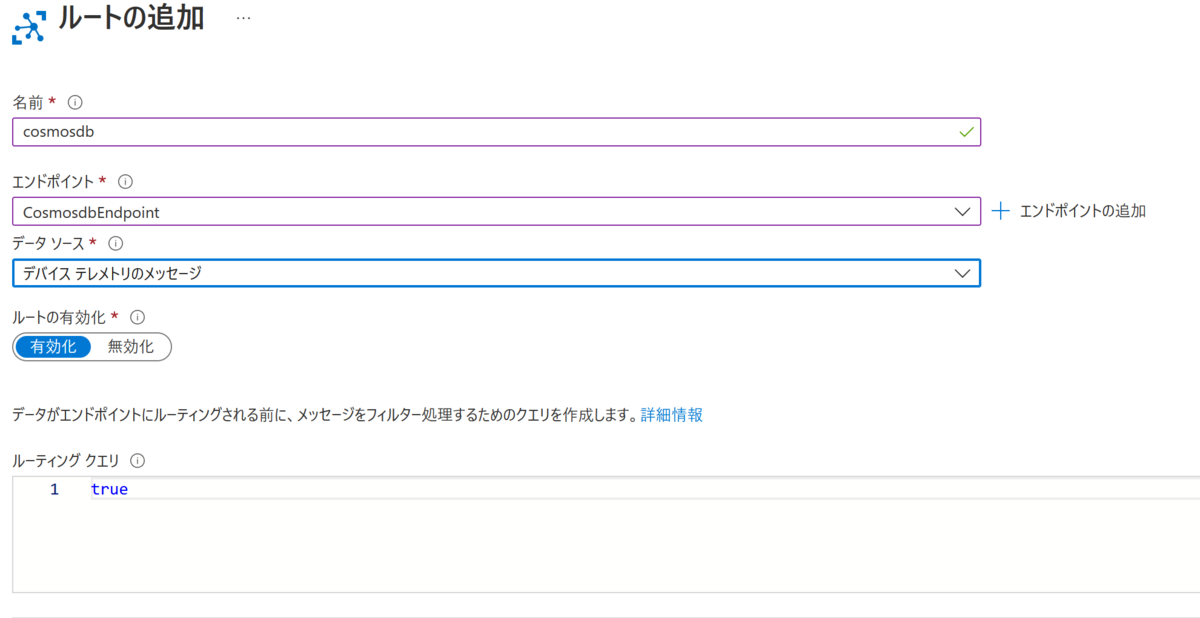Show info tooltip for エンドポイント field
Image resolution: width=1200 pixels, height=618 pixels.
(125, 182)
